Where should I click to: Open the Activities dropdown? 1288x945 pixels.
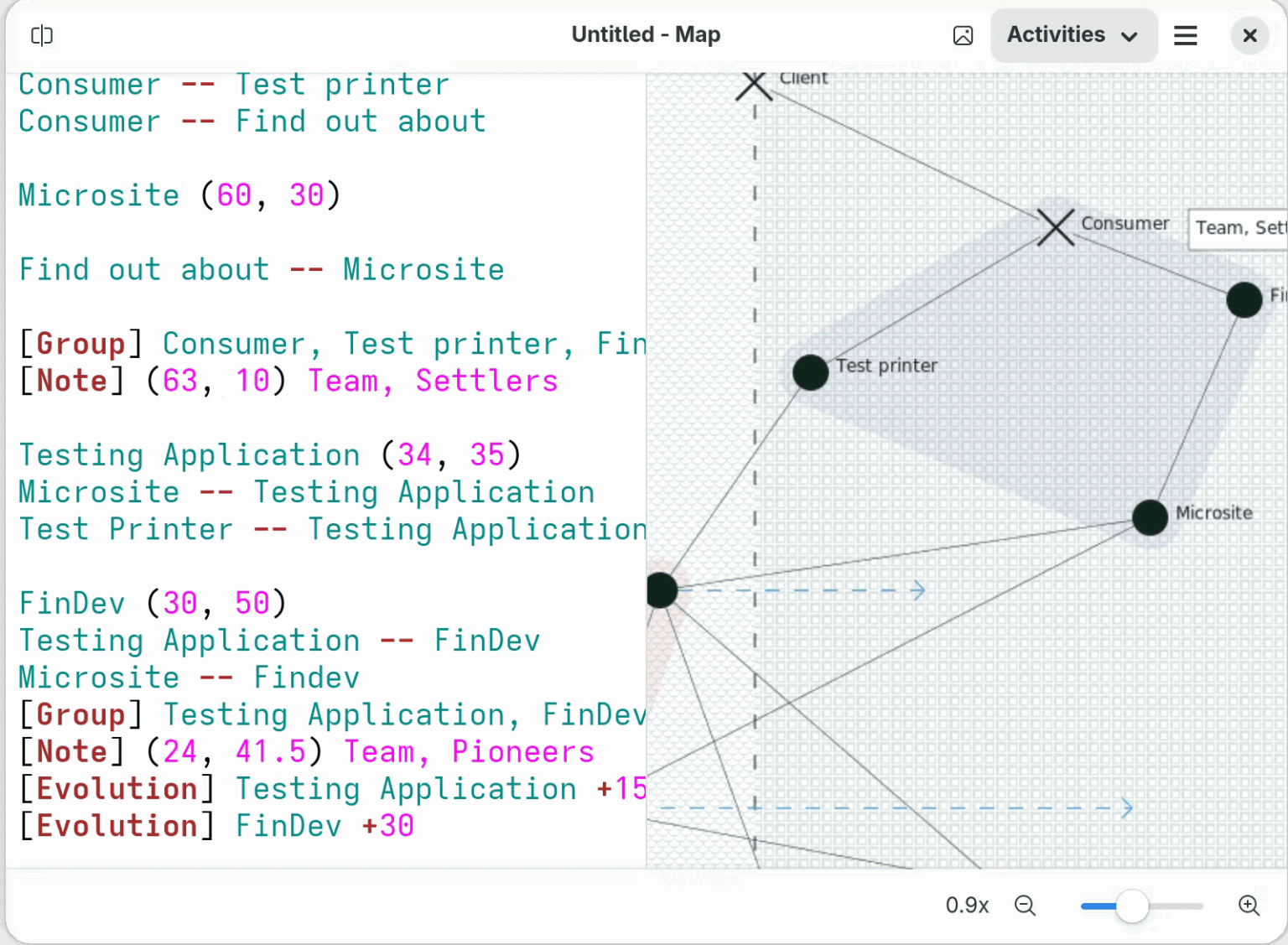1072,35
